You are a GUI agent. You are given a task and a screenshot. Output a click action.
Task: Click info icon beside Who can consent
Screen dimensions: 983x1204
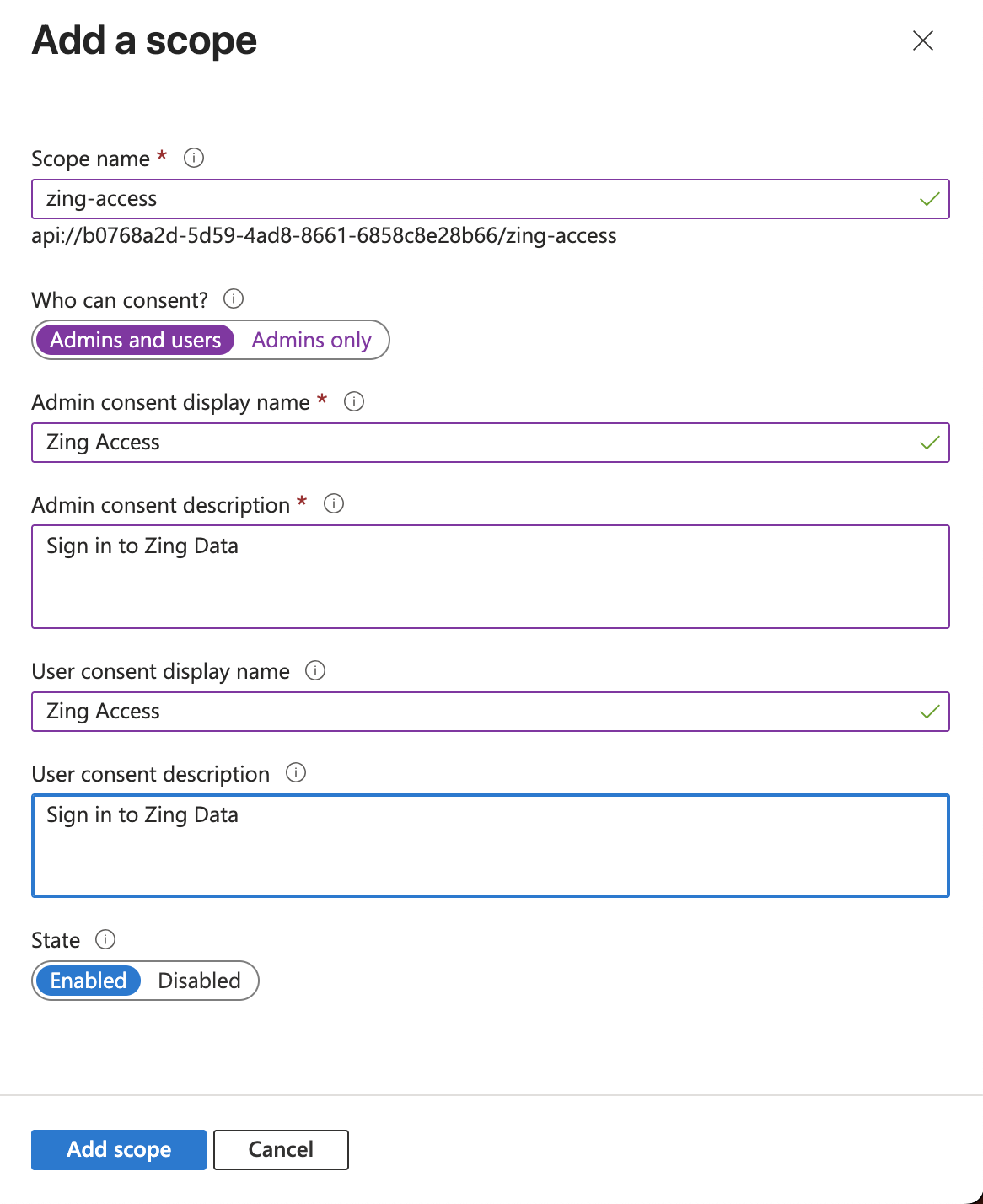(234, 298)
